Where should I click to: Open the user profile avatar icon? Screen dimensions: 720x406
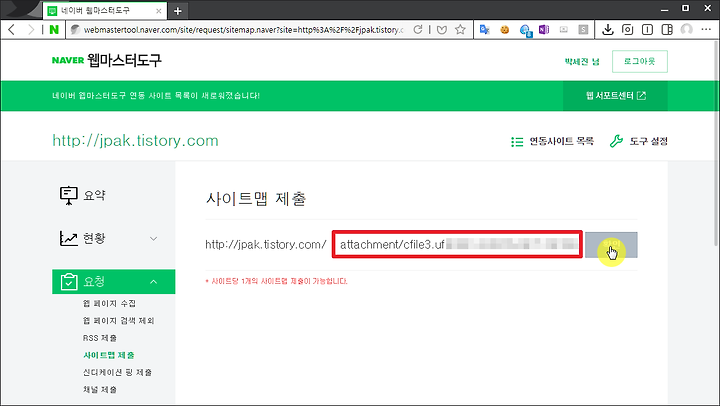pos(686,30)
